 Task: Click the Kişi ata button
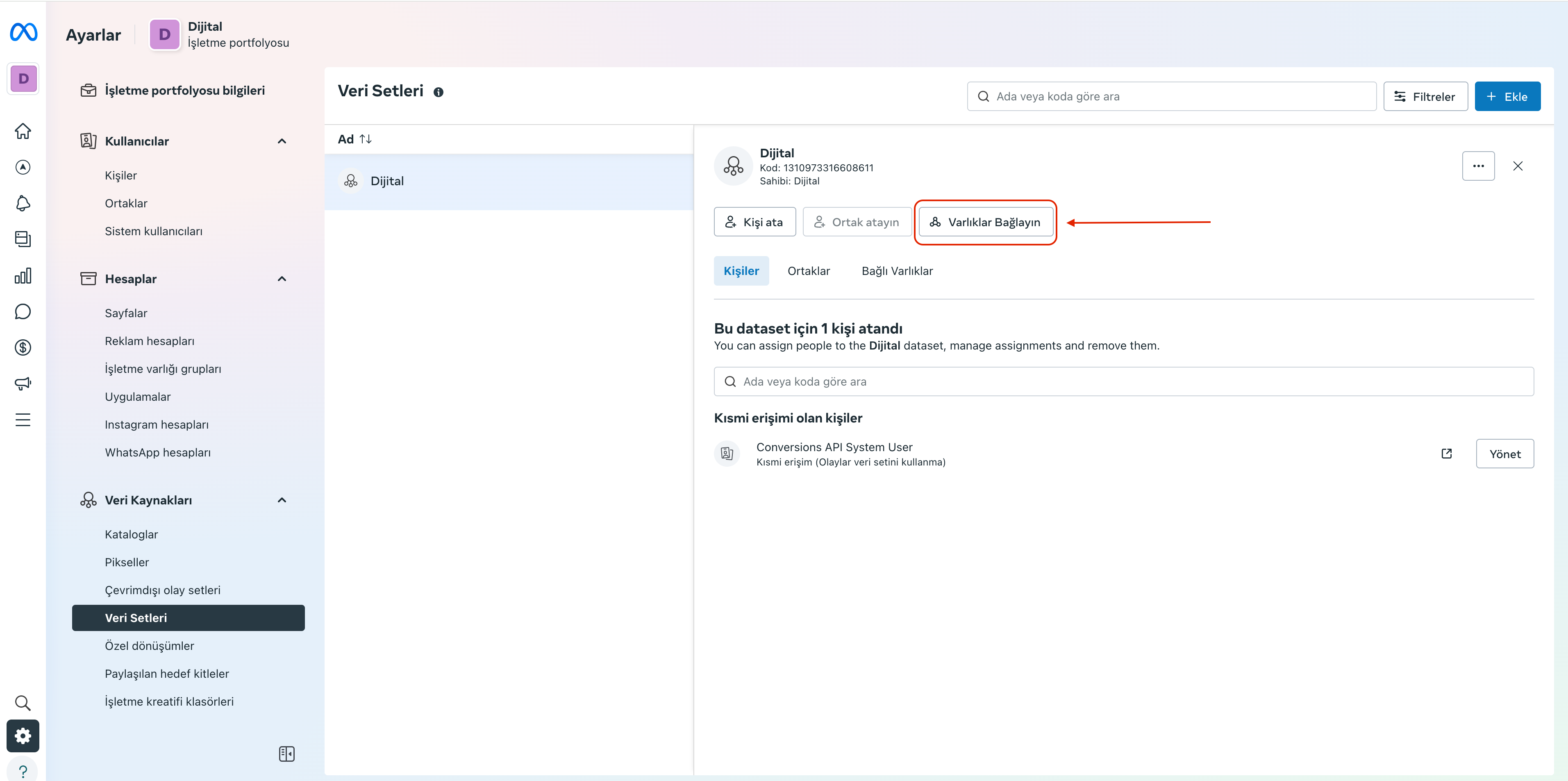point(754,222)
